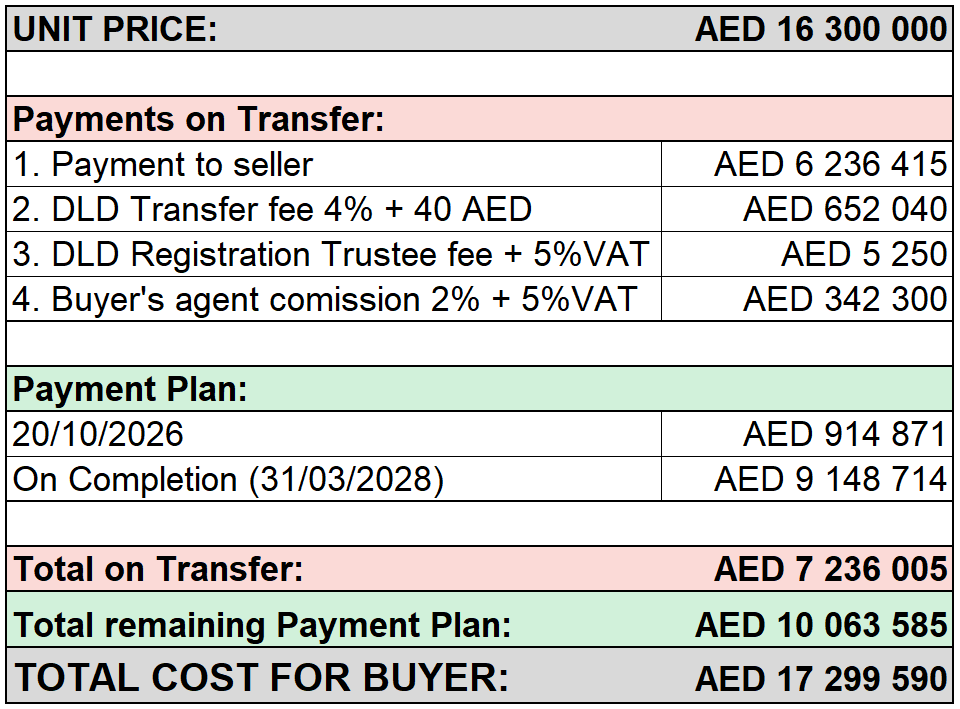Select the AED 6 236 415 amount cell
The image size is (960, 709).
pos(807,164)
